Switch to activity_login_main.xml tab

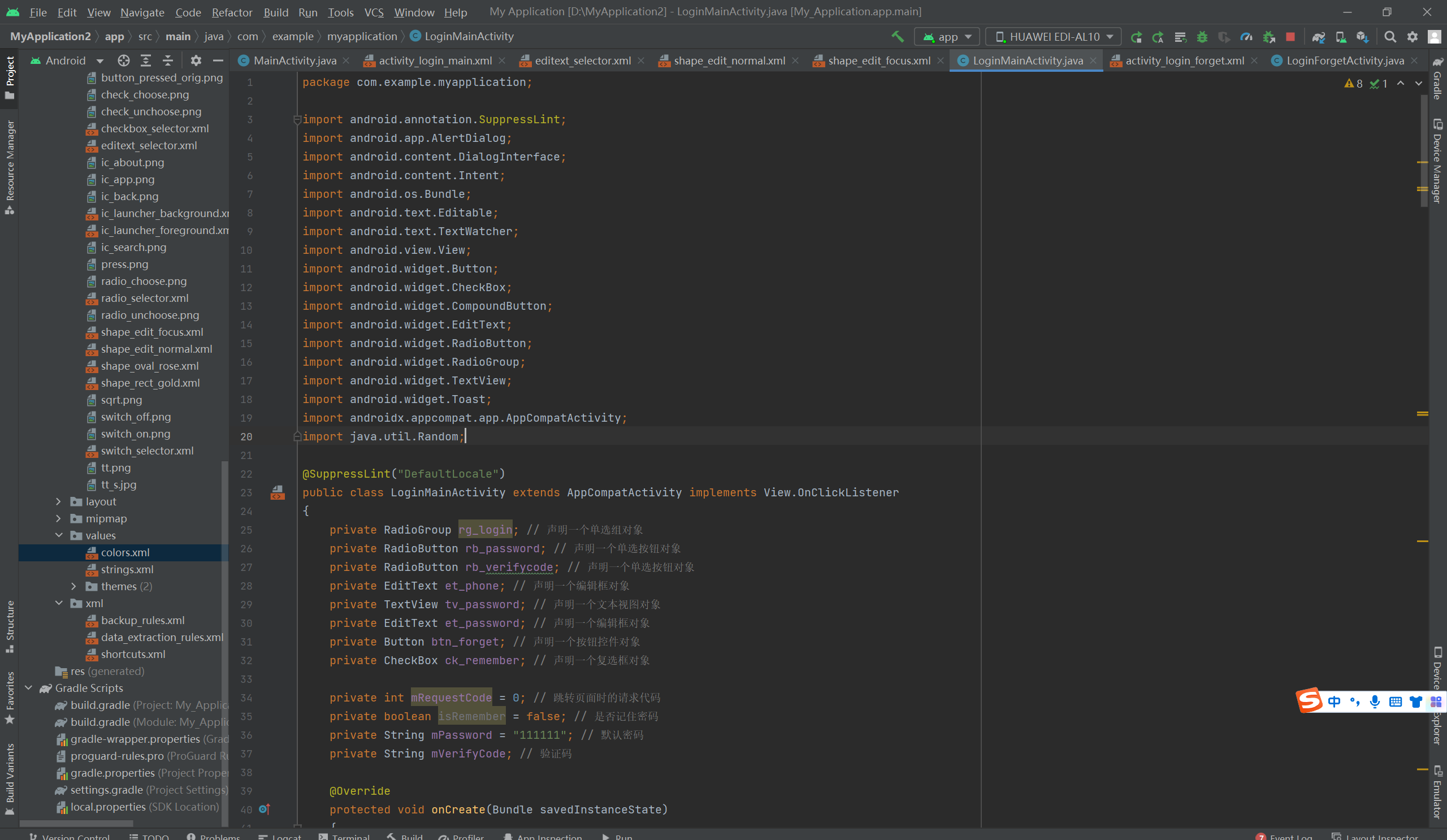click(x=435, y=60)
